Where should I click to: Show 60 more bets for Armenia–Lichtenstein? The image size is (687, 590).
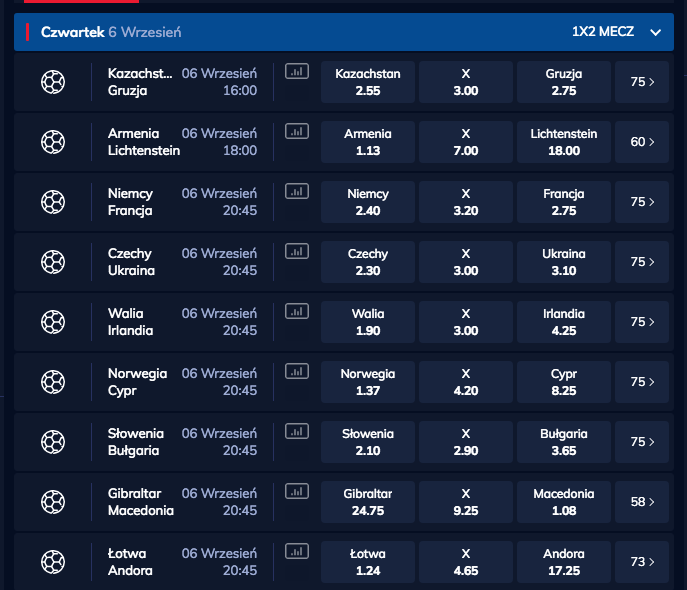pos(642,142)
